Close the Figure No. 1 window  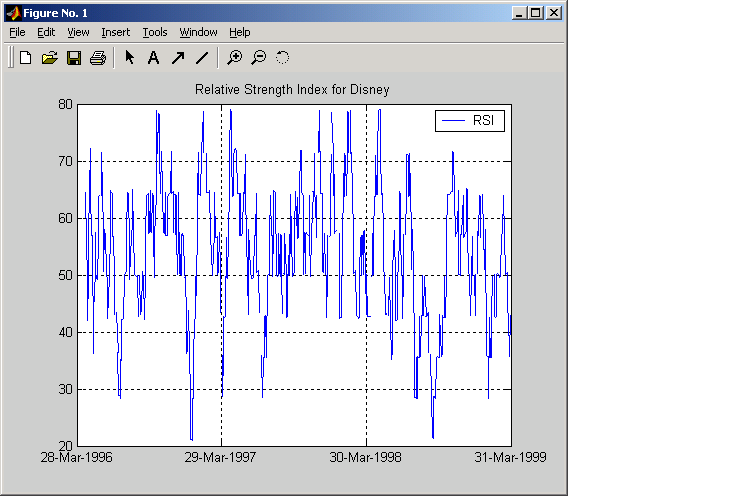554,13
